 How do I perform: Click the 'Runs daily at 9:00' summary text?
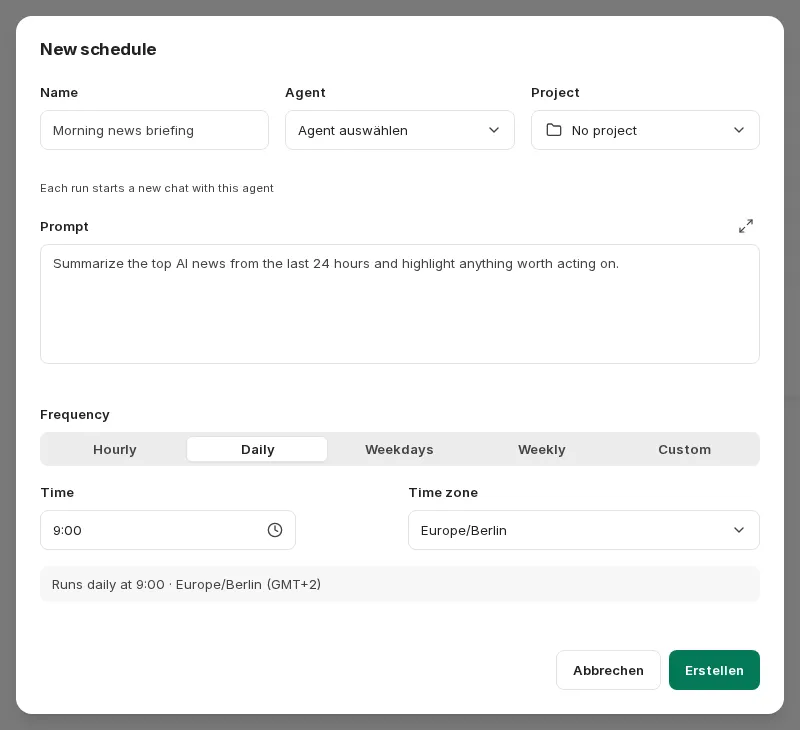[x=186, y=584]
